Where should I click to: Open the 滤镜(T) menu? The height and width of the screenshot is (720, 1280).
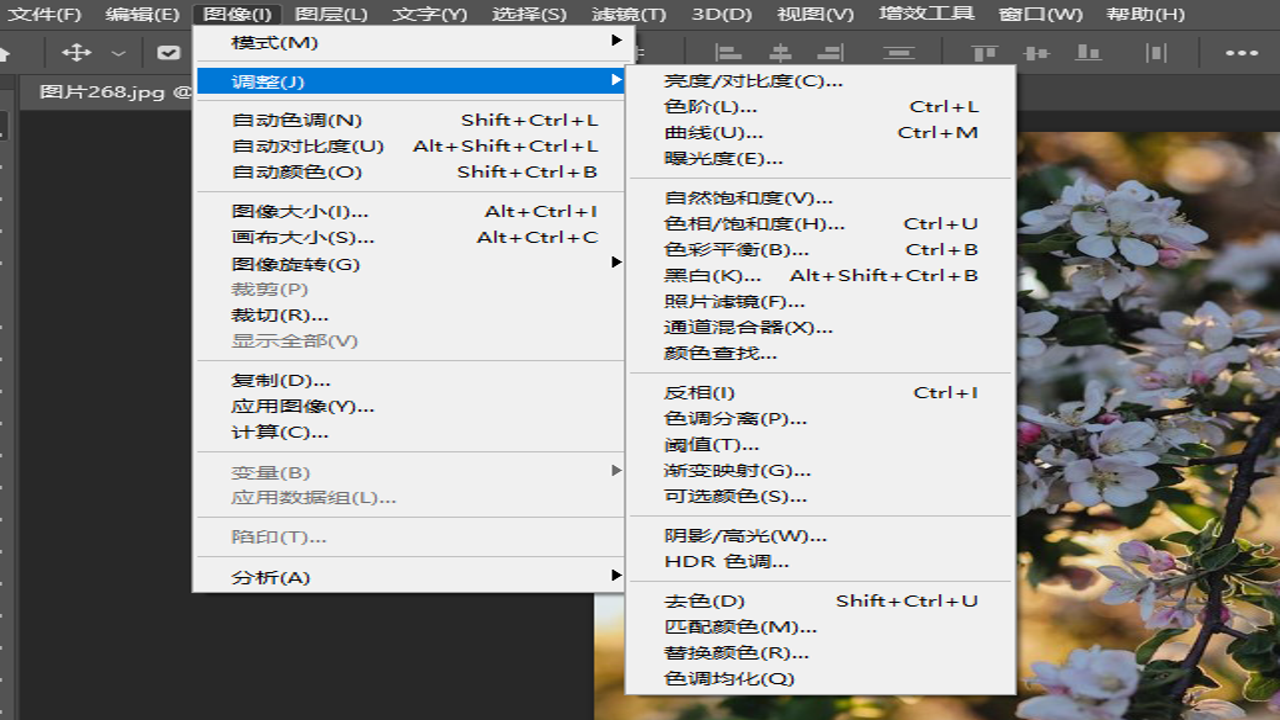[628, 14]
